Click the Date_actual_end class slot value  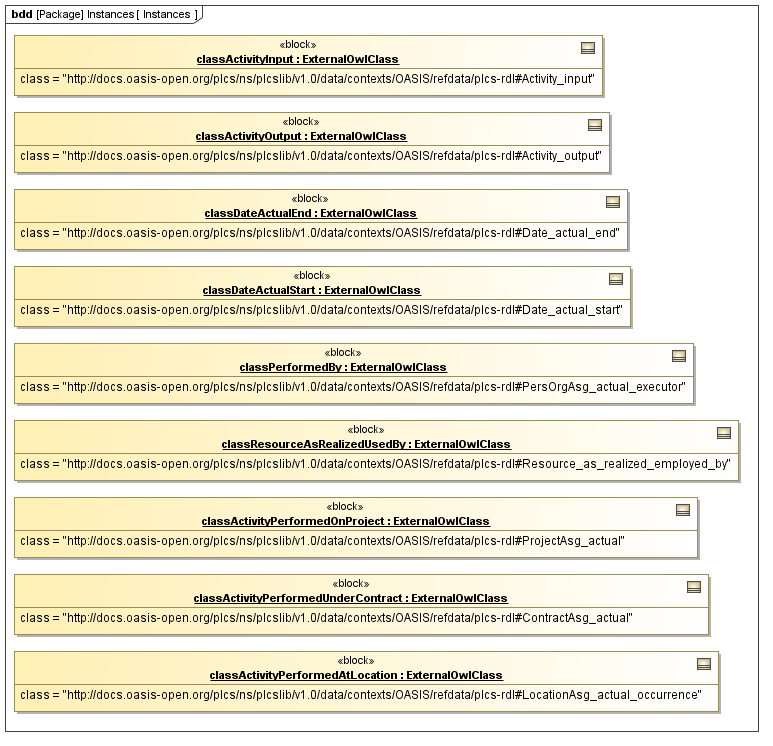pyautogui.click(x=320, y=233)
